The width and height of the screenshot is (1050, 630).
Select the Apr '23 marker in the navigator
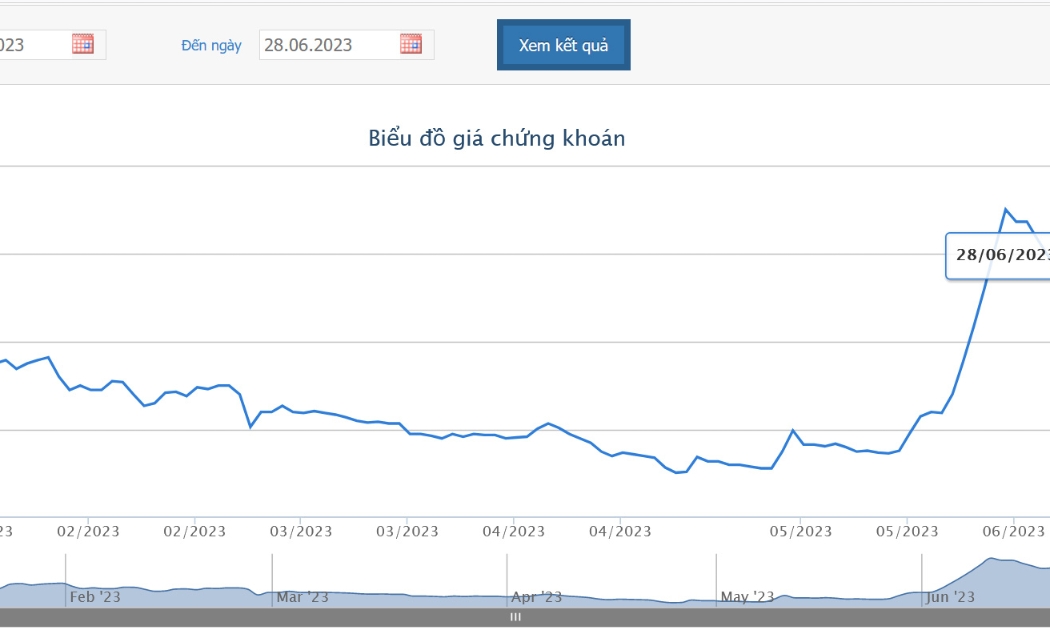coord(536,597)
